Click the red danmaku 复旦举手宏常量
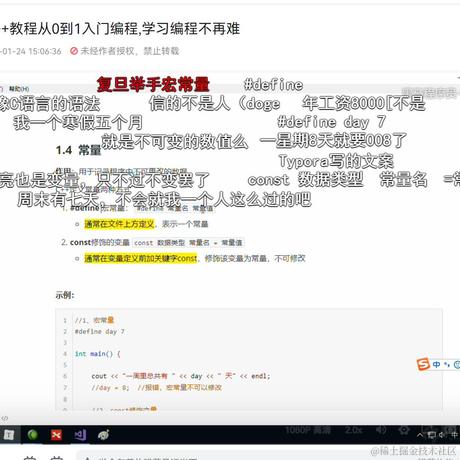Viewport: 460px width, 460px height. click(x=153, y=84)
